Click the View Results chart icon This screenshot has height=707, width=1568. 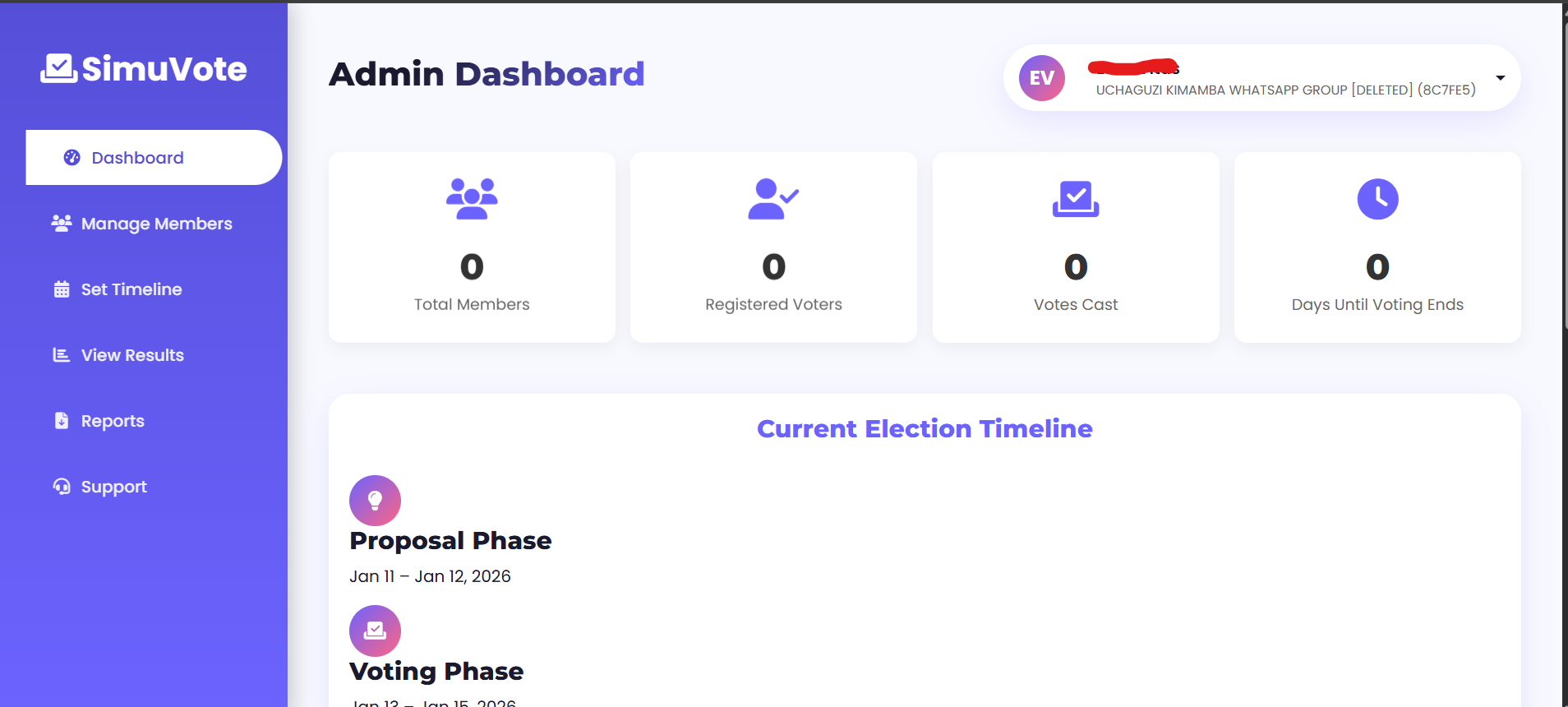click(60, 354)
